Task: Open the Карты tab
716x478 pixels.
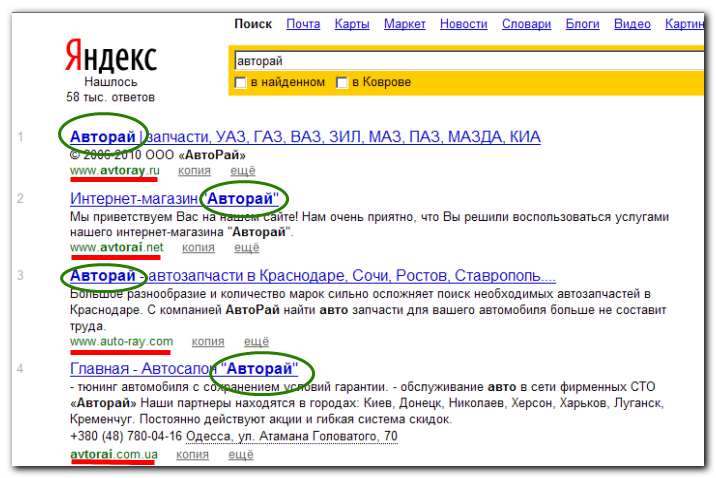Action: [352, 24]
